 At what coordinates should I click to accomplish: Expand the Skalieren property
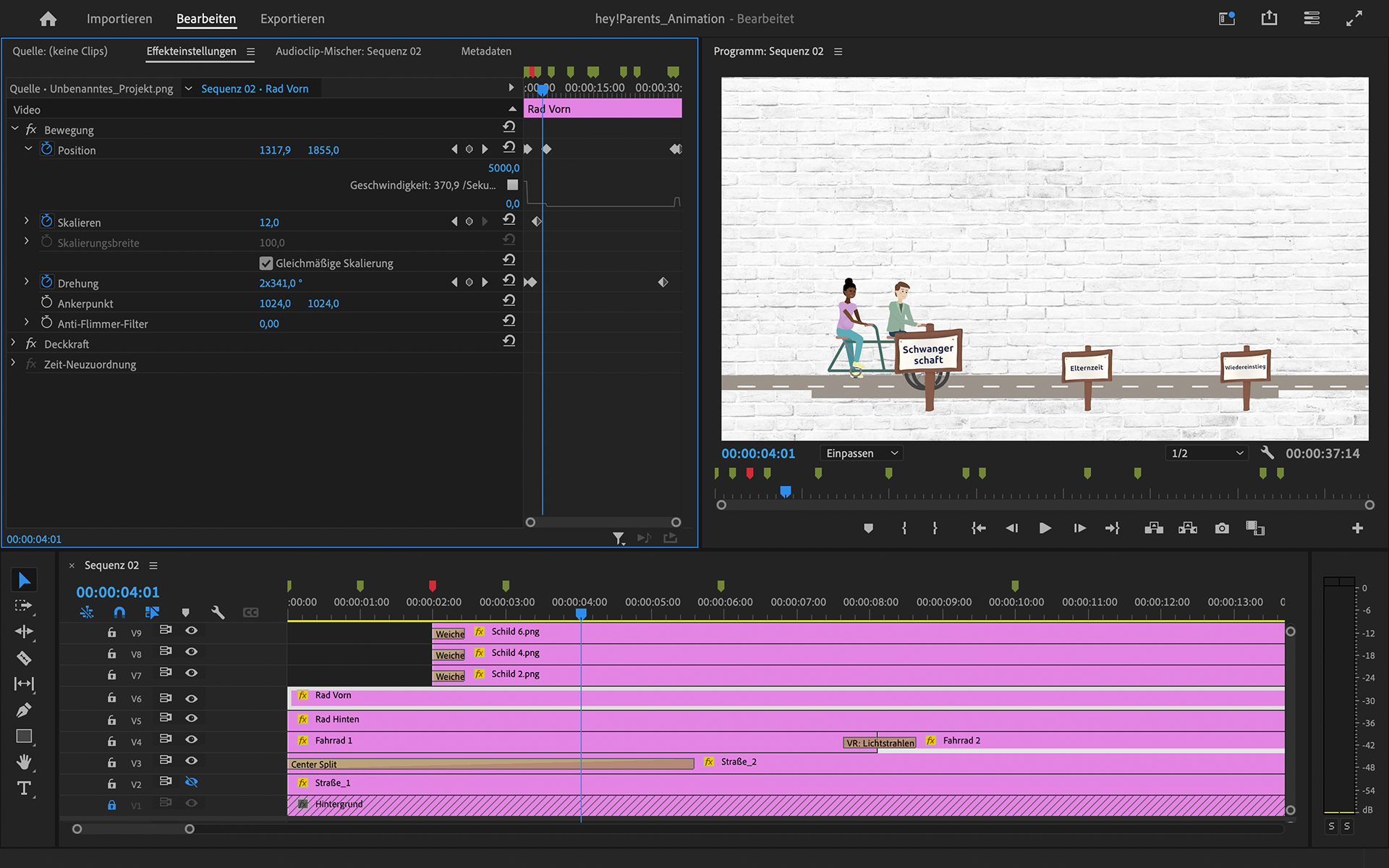point(27,221)
